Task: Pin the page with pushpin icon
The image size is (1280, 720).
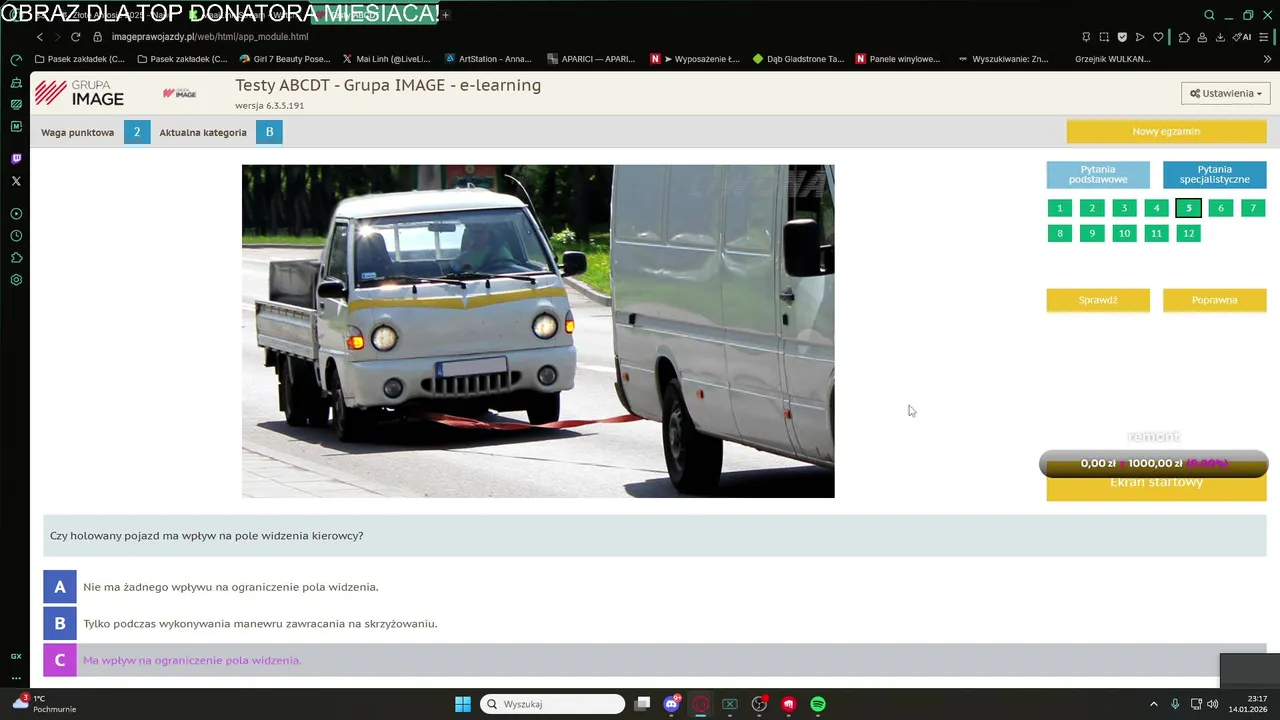Action: [x=1086, y=37]
